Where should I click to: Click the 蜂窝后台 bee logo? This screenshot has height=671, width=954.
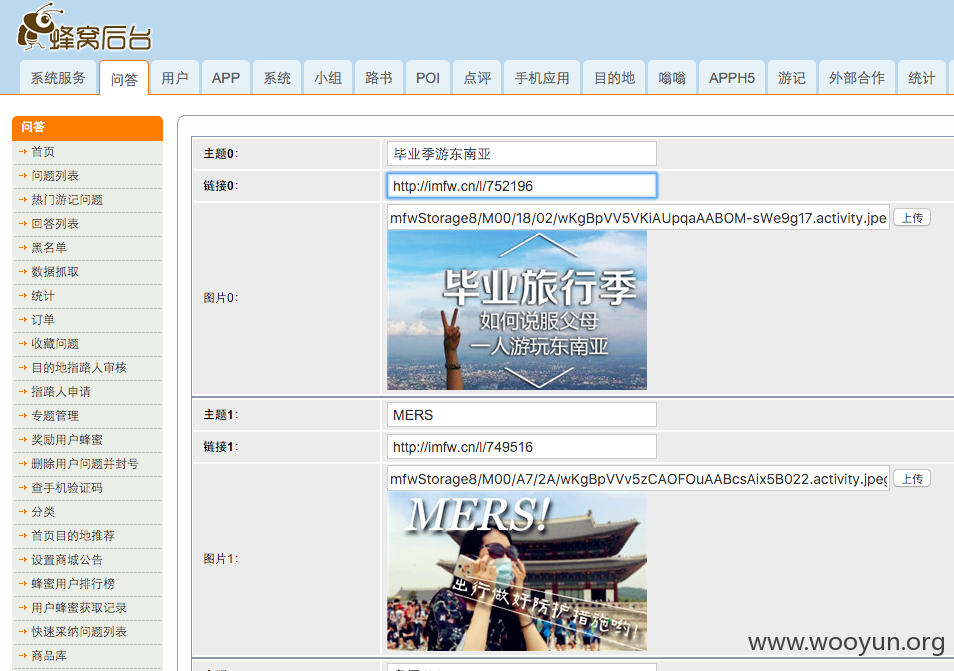tap(84, 27)
